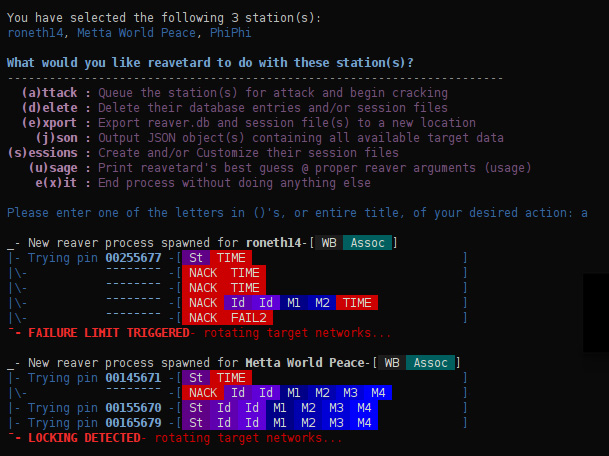Image resolution: width=609 pixels, height=456 pixels.
Task: Select the e(x)it option
Action: (56, 183)
